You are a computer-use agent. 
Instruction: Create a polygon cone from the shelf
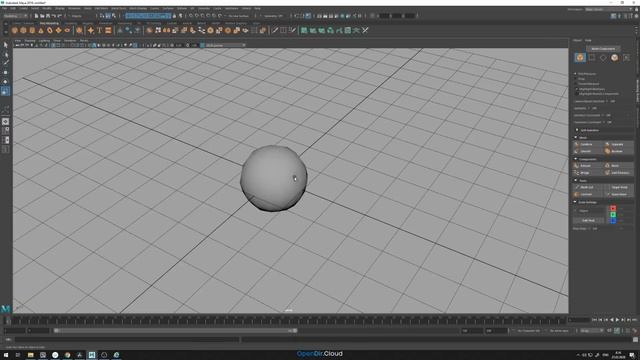(41, 30)
